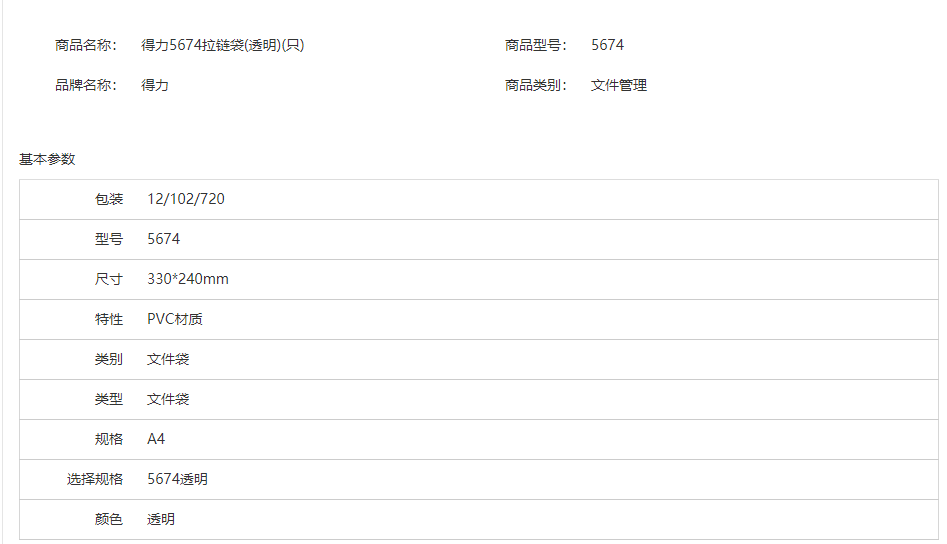
Task: Select 文件袋 value in 类别 row
Action: click(168, 359)
